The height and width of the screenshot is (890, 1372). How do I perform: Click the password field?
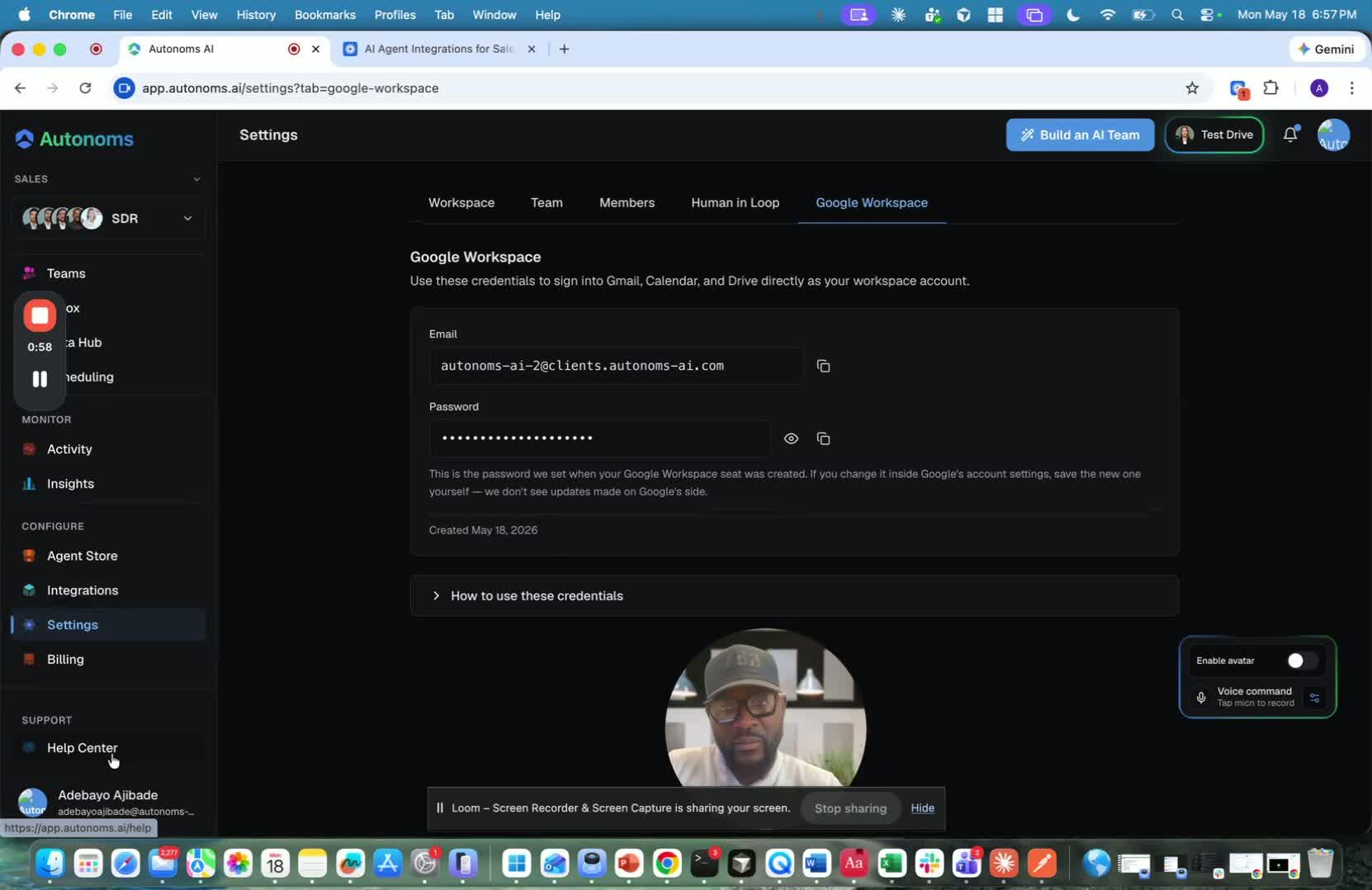[599, 438]
